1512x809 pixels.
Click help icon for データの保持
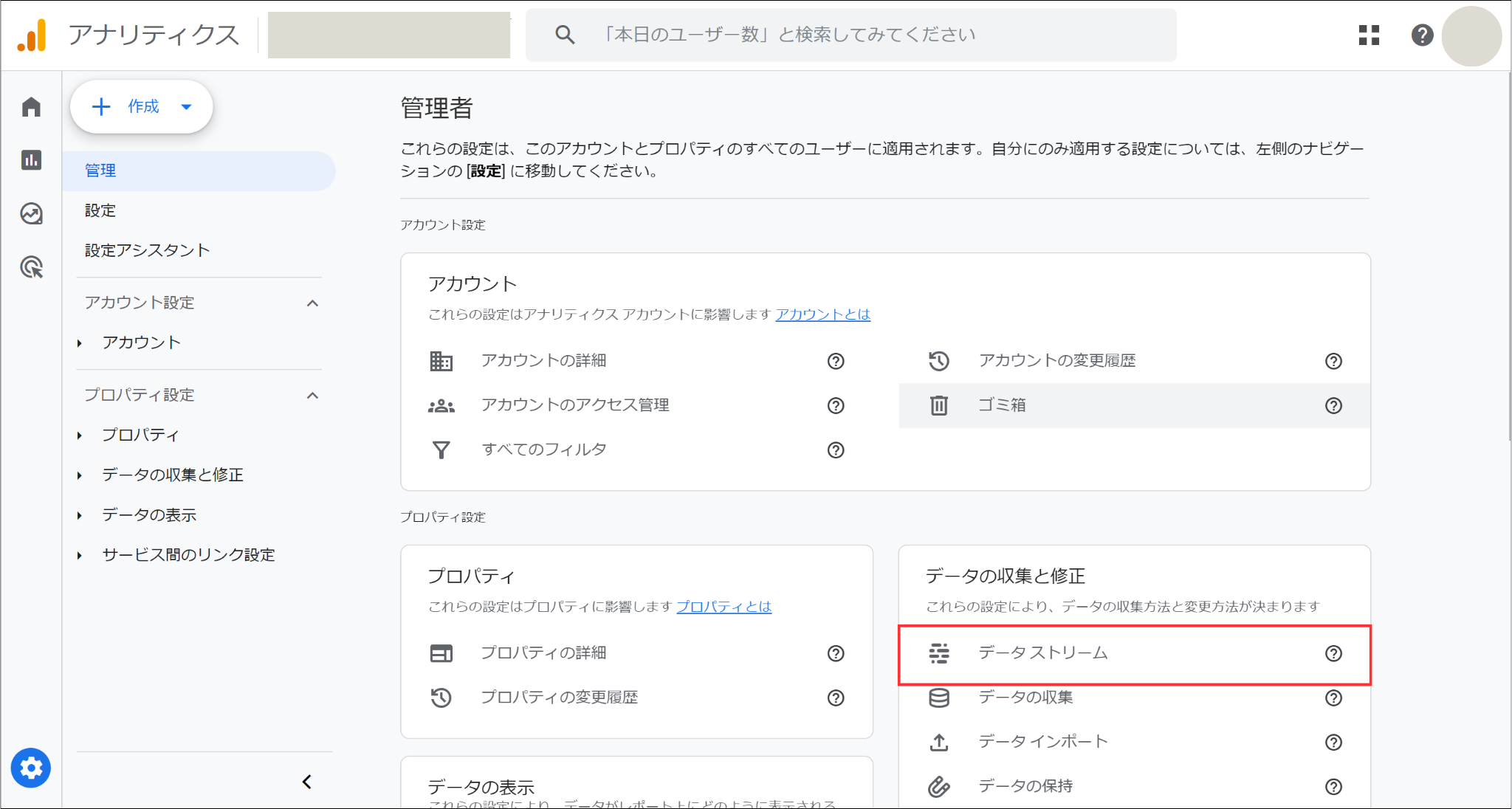pos(1333,786)
